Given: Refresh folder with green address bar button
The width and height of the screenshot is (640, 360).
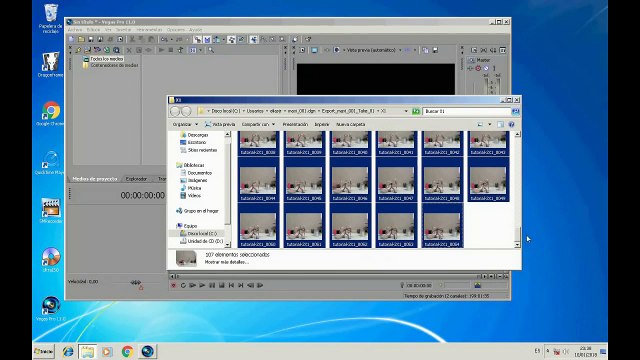Looking at the screenshot, I should (x=416, y=111).
